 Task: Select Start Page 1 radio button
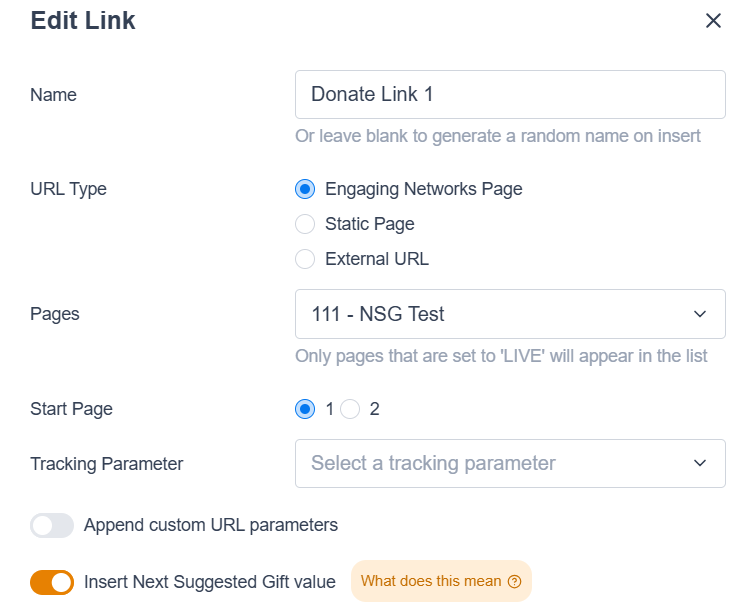pos(306,409)
